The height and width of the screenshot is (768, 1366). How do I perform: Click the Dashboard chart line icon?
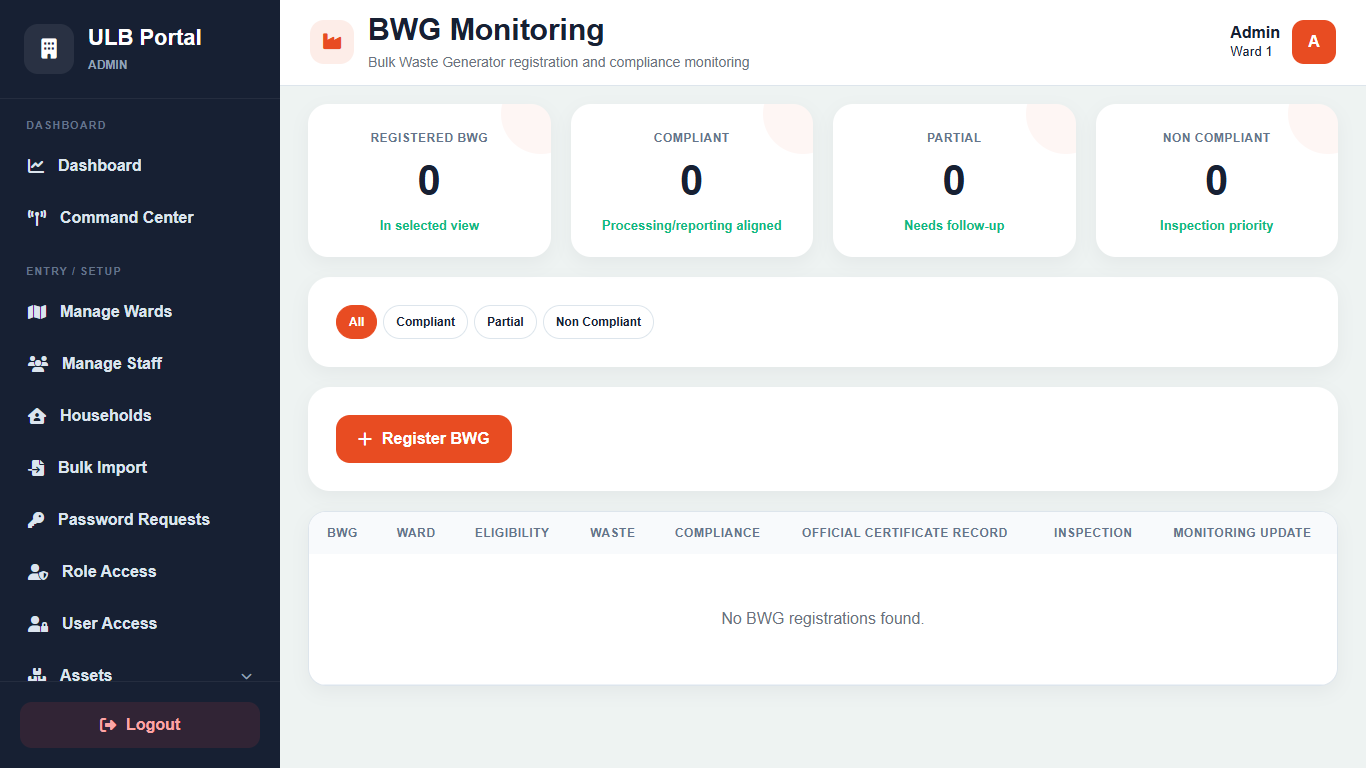coord(36,166)
